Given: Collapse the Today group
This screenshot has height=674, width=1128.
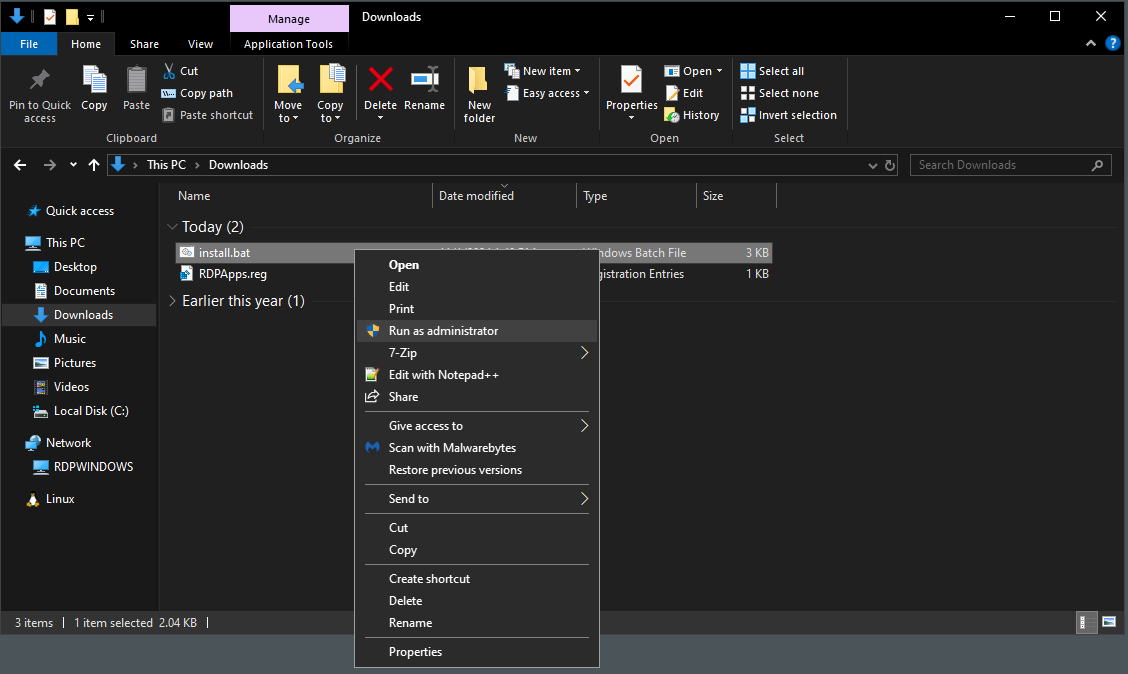Looking at the screenshot, I should [x=173, y=227].
